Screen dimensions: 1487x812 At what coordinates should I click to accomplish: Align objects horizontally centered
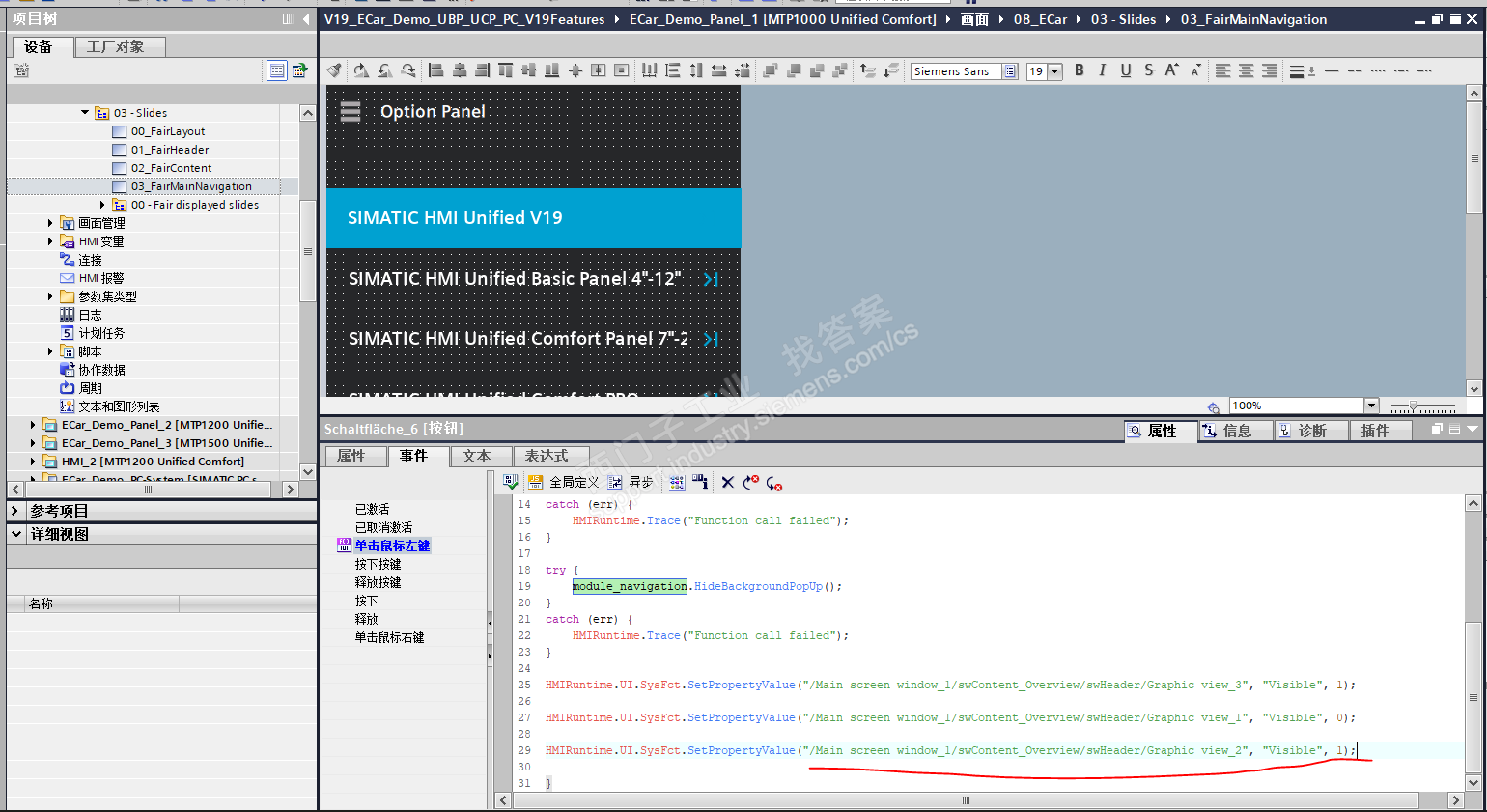(x=459, y=70)
